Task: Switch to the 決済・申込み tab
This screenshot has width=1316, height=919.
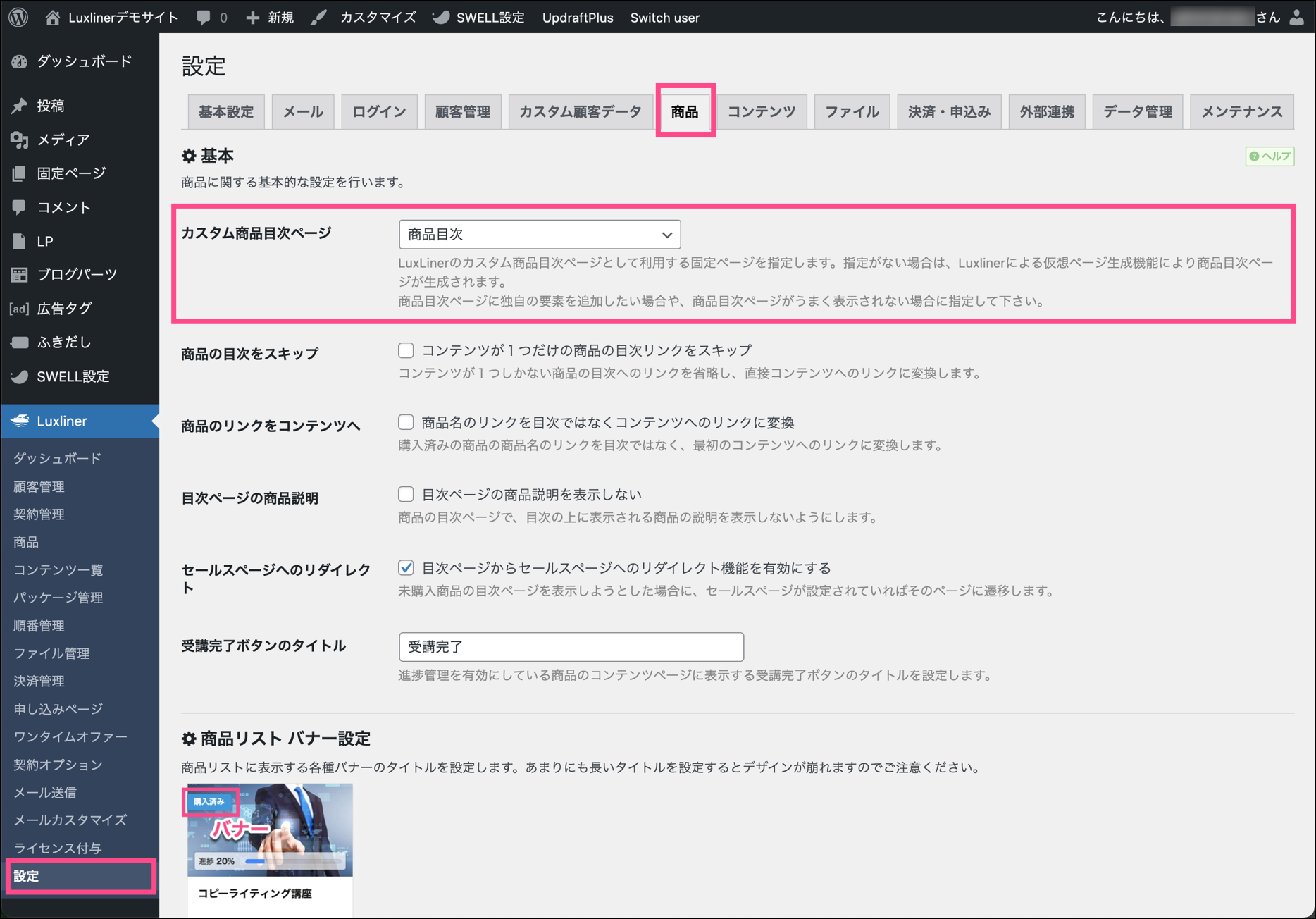Action: click(x=948, y=112)
